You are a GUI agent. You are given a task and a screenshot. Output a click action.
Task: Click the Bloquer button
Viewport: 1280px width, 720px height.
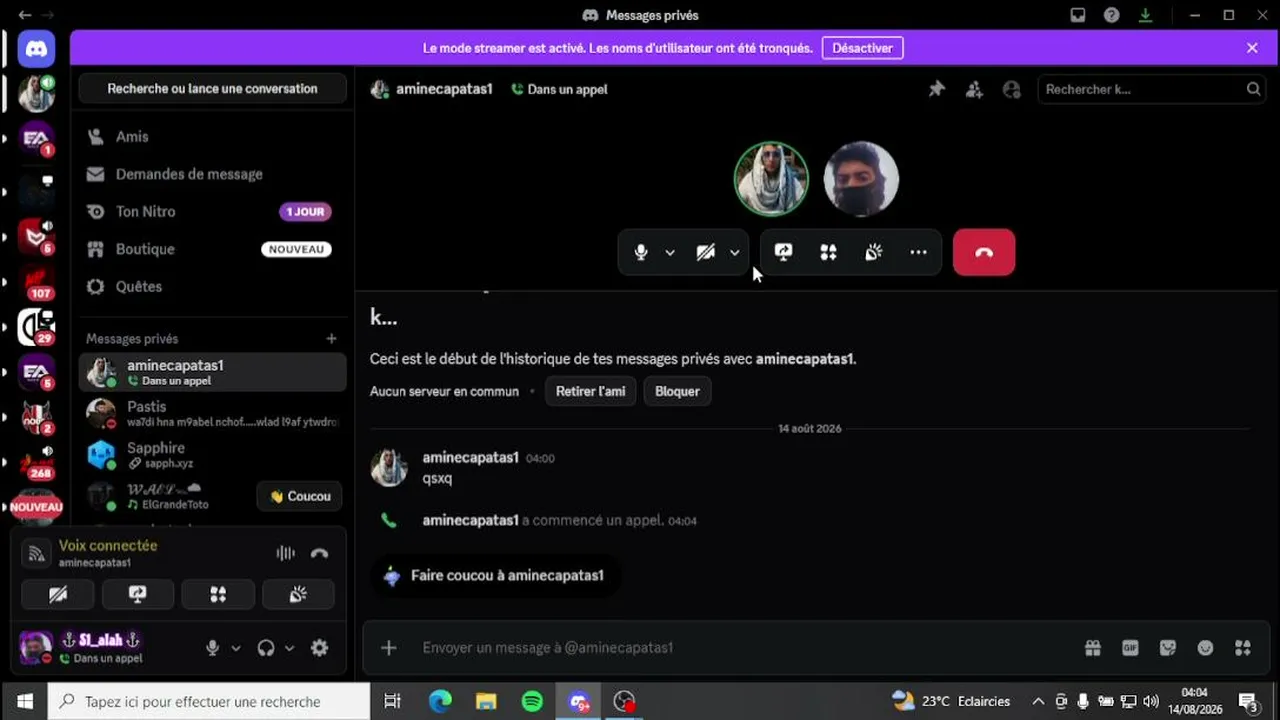[677, 391]
